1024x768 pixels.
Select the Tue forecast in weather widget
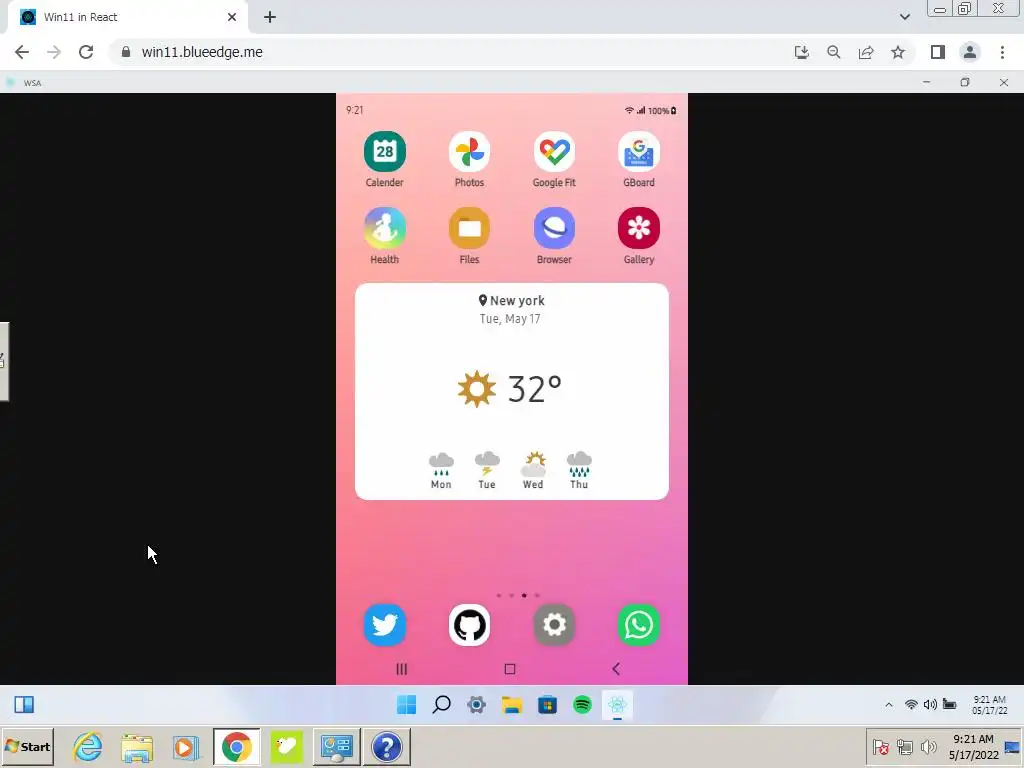[x=487, y=471]
